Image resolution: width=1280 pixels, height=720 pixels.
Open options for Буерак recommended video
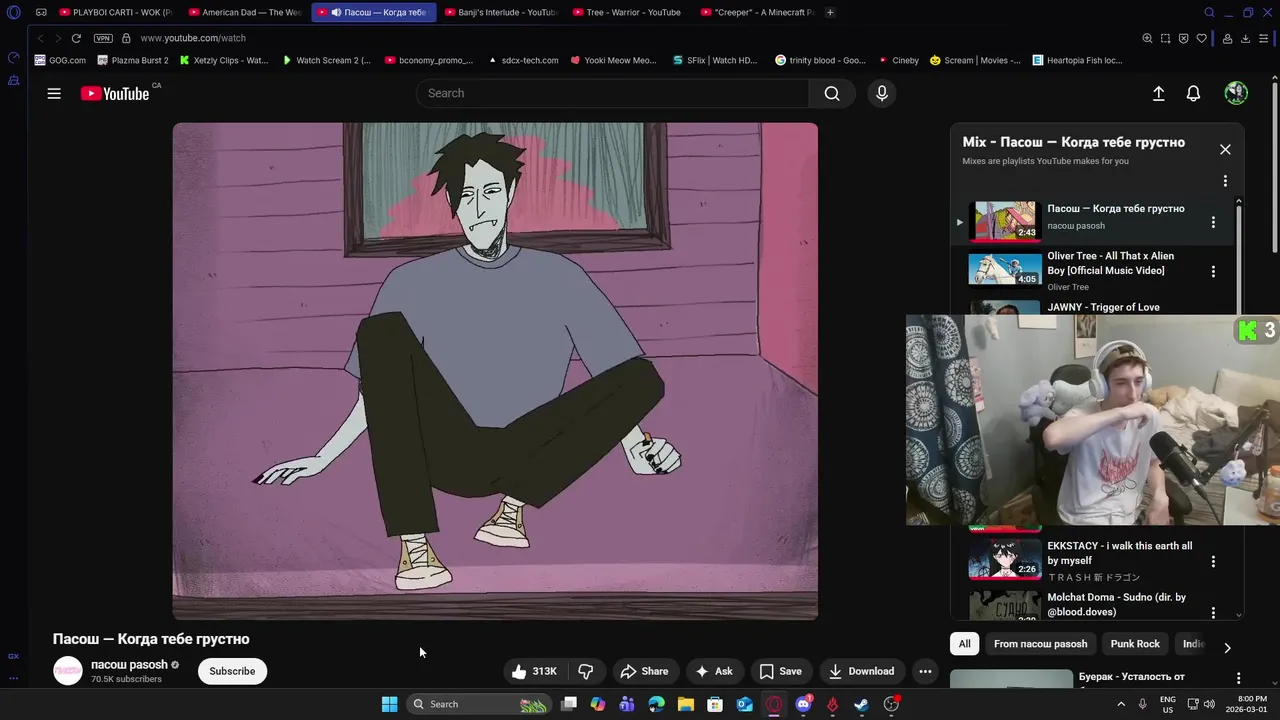1238,678
